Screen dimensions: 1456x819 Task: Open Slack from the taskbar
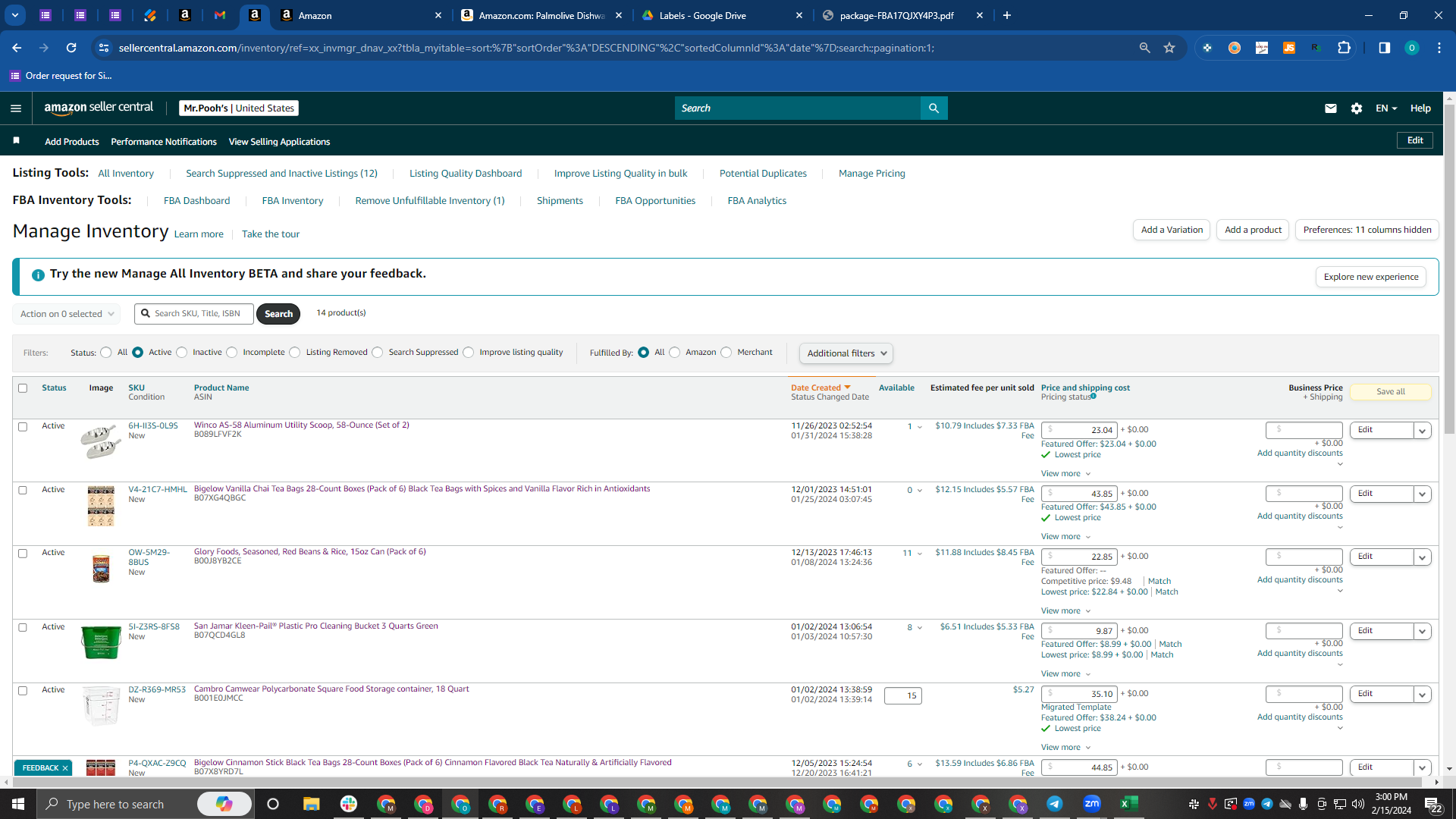pos(349,804)
